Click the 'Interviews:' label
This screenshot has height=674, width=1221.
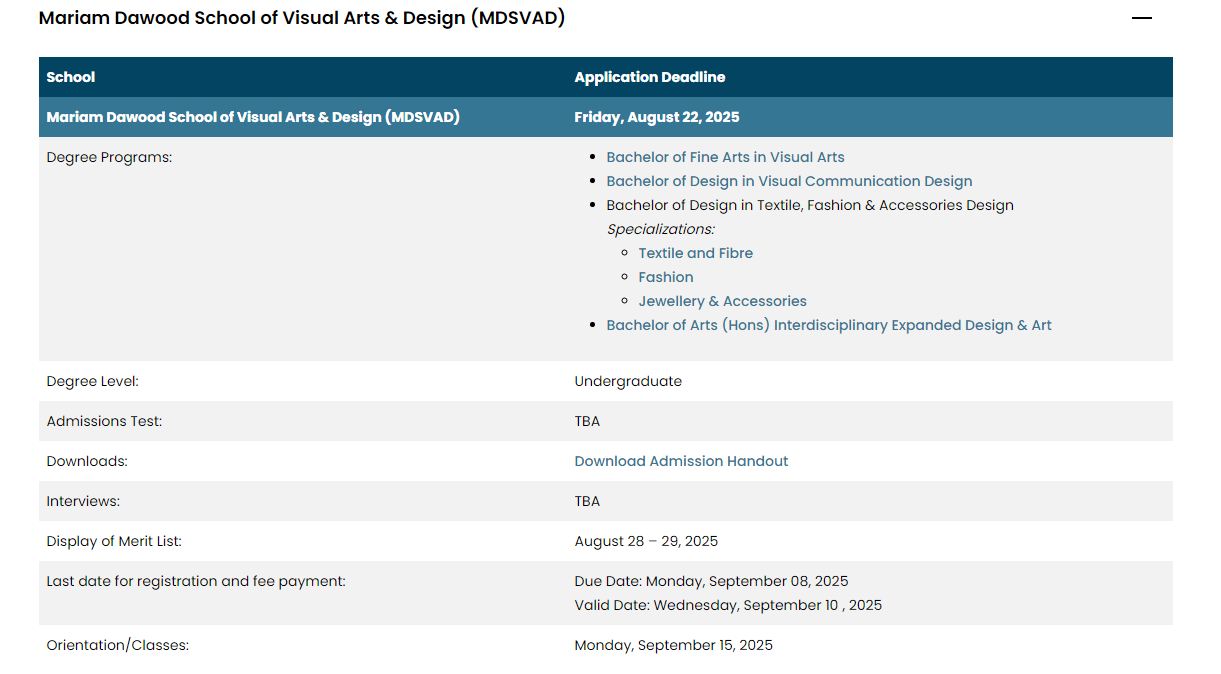coord(83,501)
